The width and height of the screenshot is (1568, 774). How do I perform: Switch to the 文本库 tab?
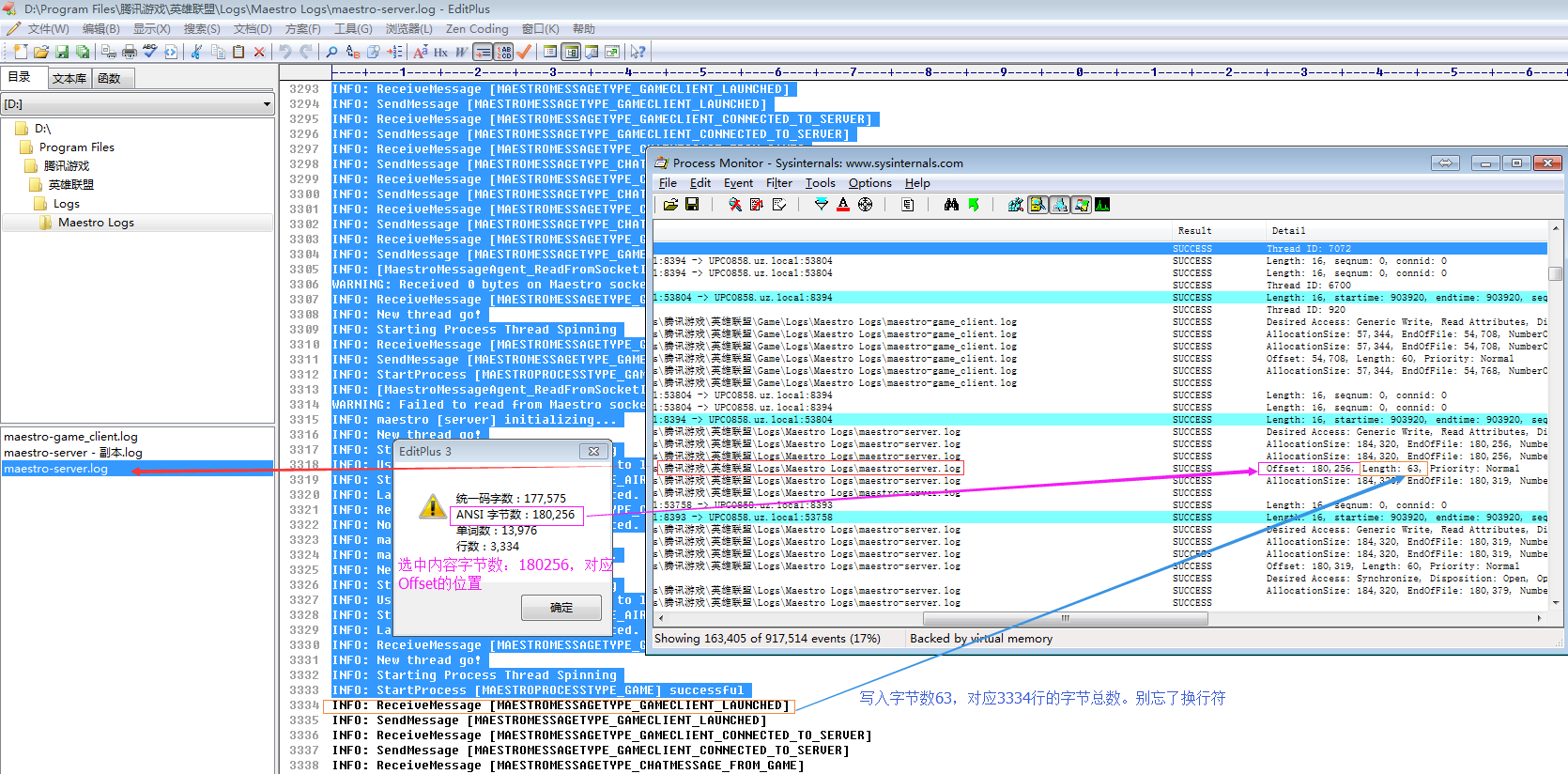(69, 78)
